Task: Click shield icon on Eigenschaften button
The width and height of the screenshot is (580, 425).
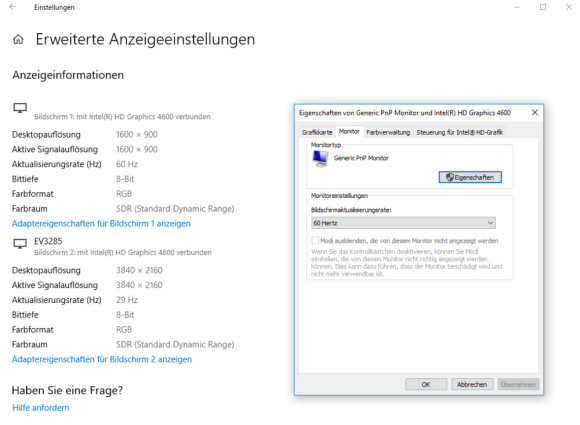Action: point(449,177)
